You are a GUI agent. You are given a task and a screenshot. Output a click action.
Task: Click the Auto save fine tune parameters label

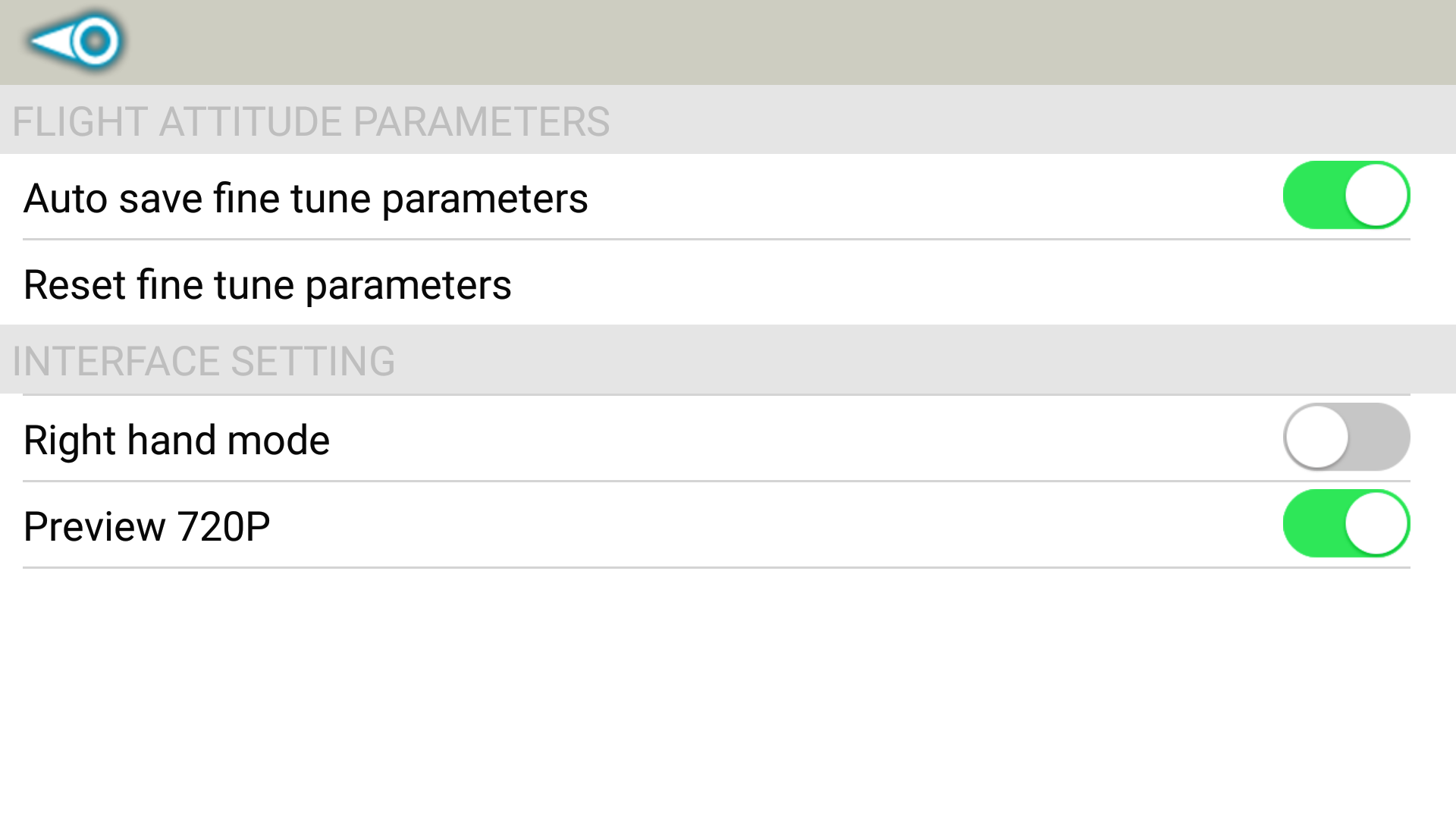[x=306, y=199]
